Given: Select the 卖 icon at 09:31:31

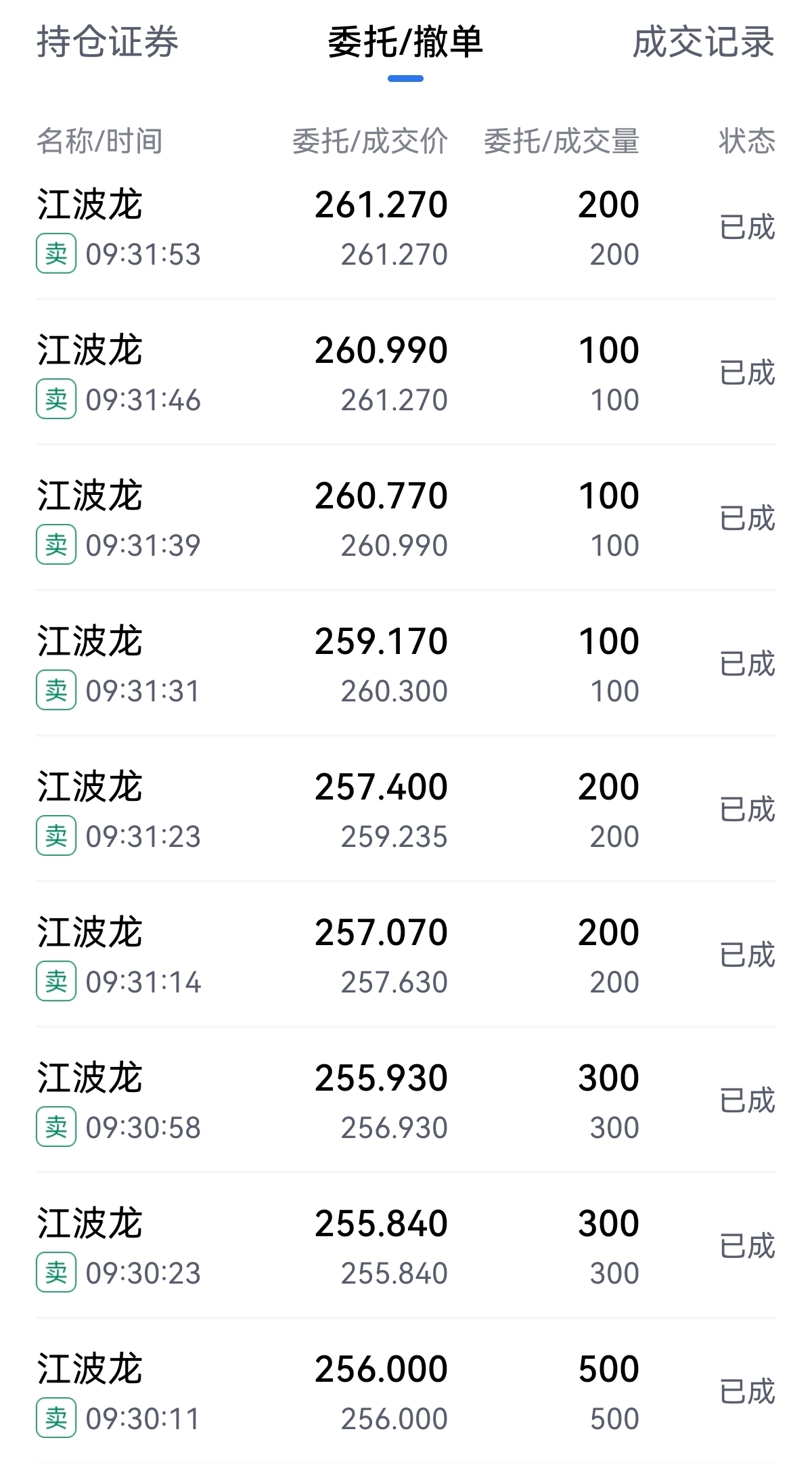Looking at the screenshot, I should point(56,691).
